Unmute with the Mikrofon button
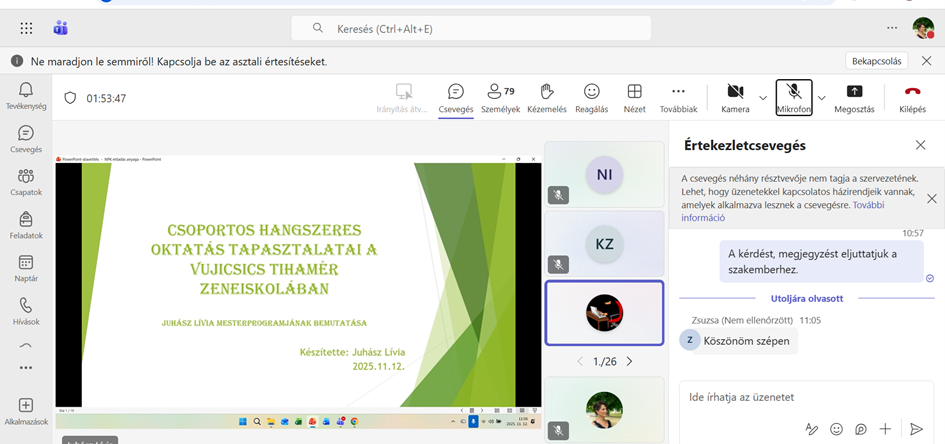 point(793,98)
